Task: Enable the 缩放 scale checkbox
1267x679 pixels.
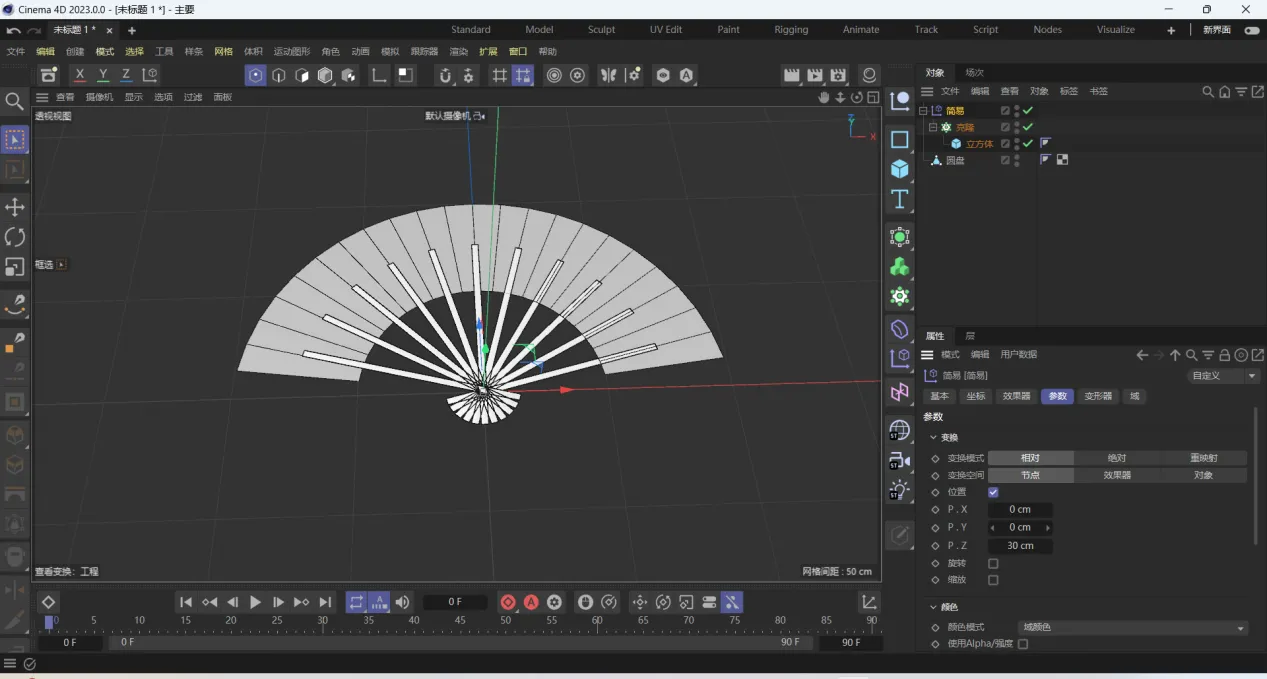Action: (x=993, y=580)
